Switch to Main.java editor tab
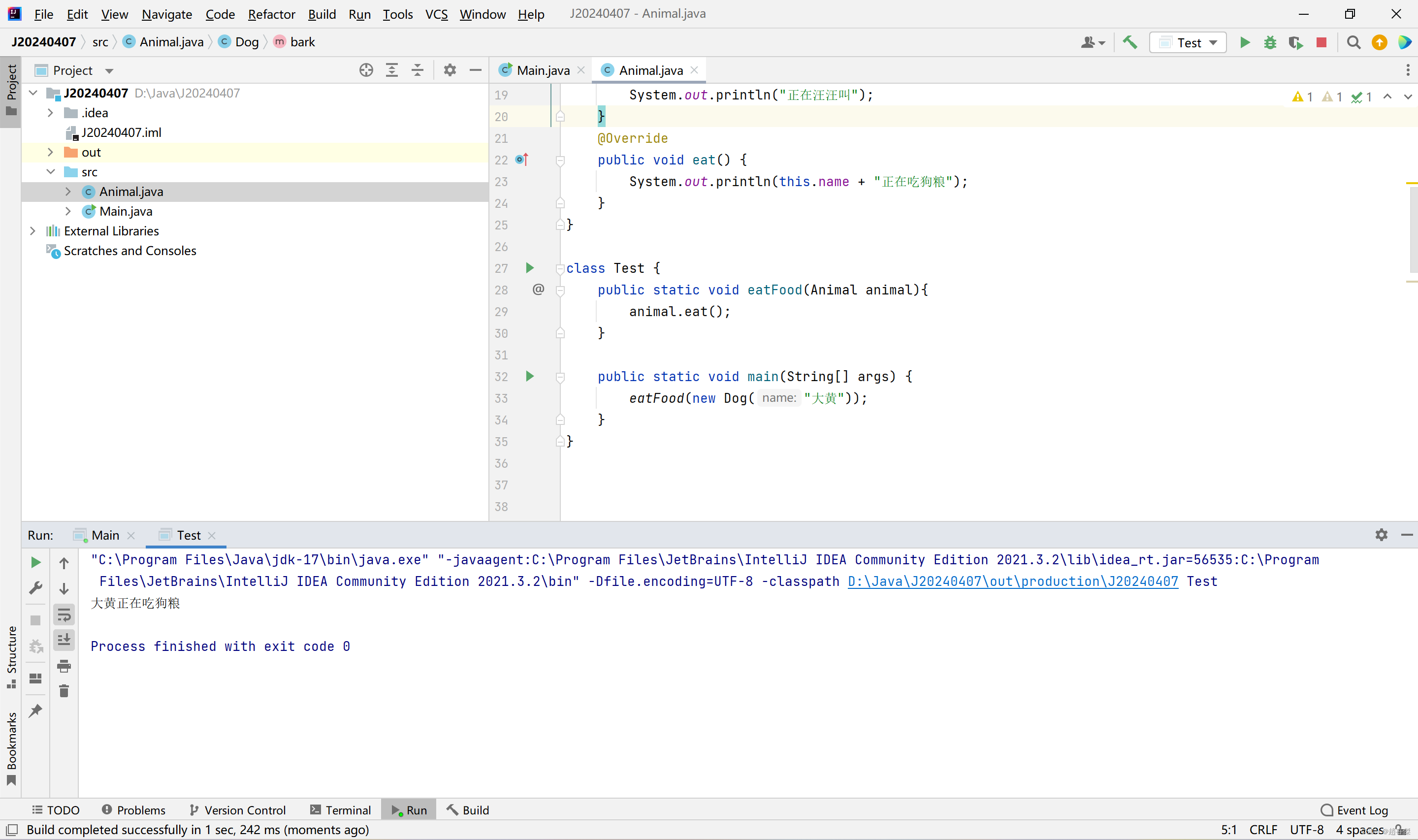Viewport: 1418px width, 840px height. (x=542, y=70)
